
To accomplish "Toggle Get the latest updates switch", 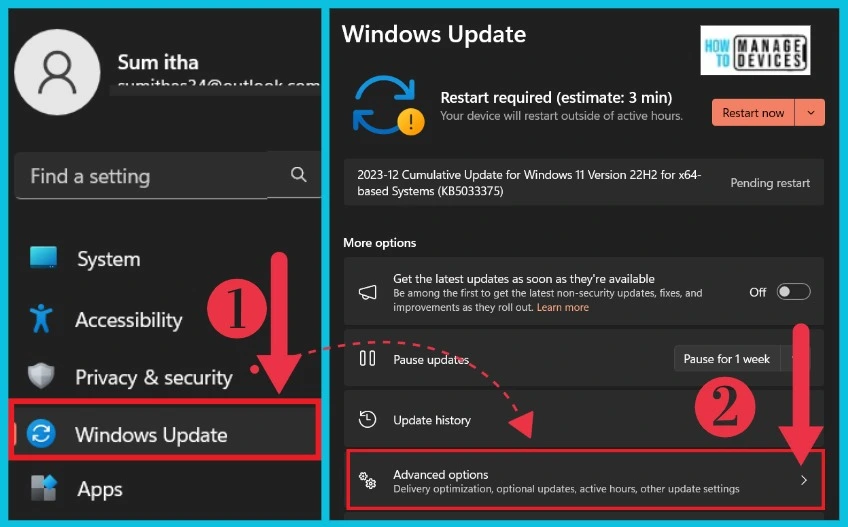I will tap(793, 292).
